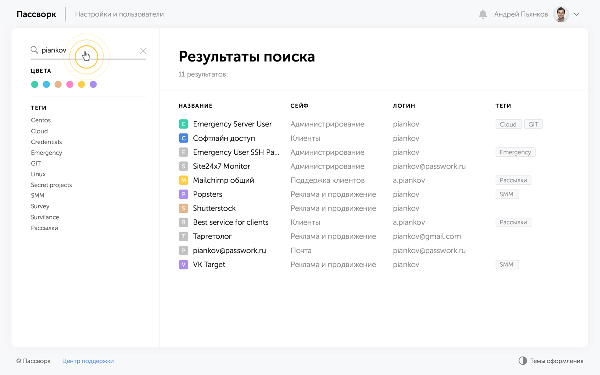Select the Survilance tag in sidebar
The image size is (600, 375).
click(x=45, y=217)
